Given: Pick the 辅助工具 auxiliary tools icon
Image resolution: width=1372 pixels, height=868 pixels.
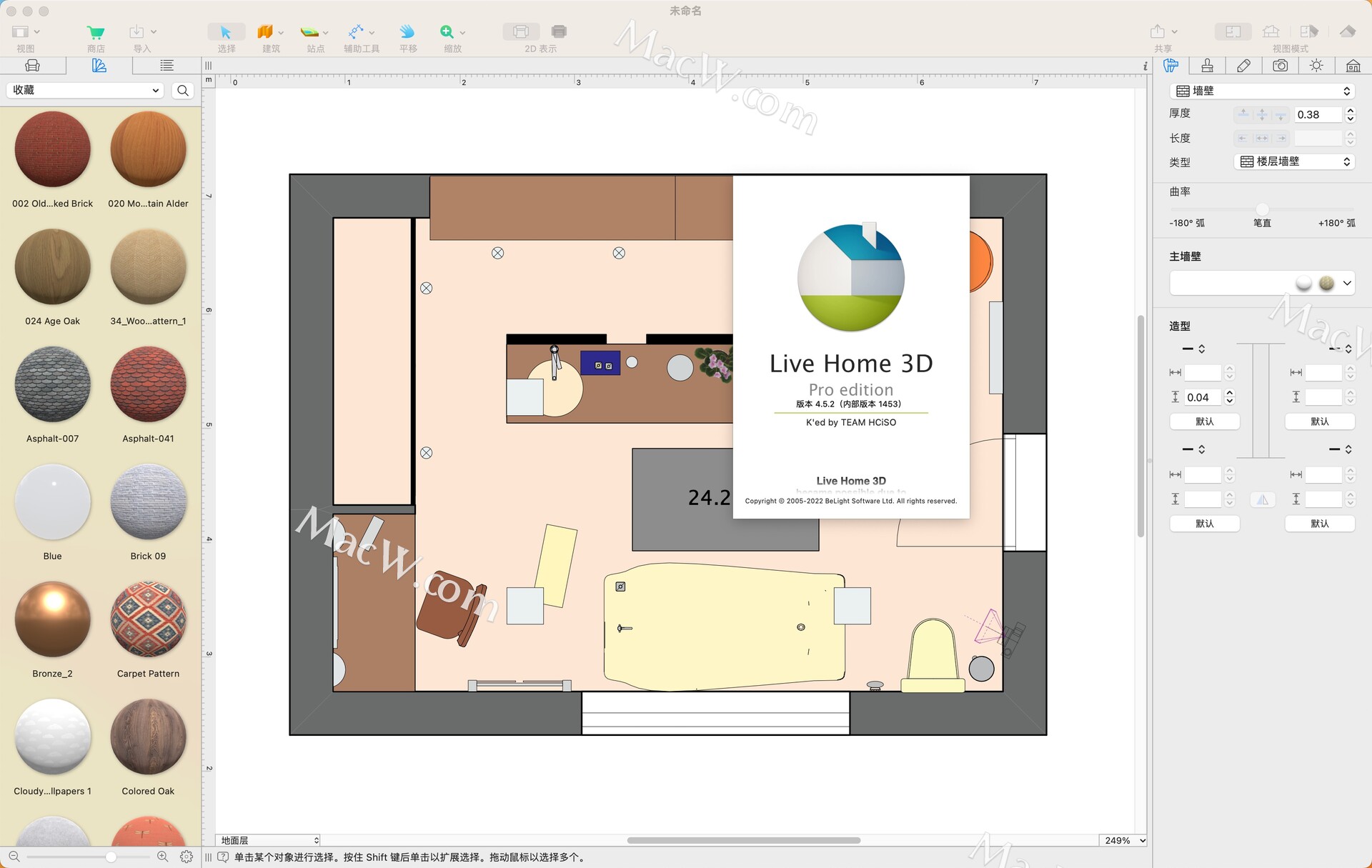Looking at the screenshot, I should (x=355, y=31).
